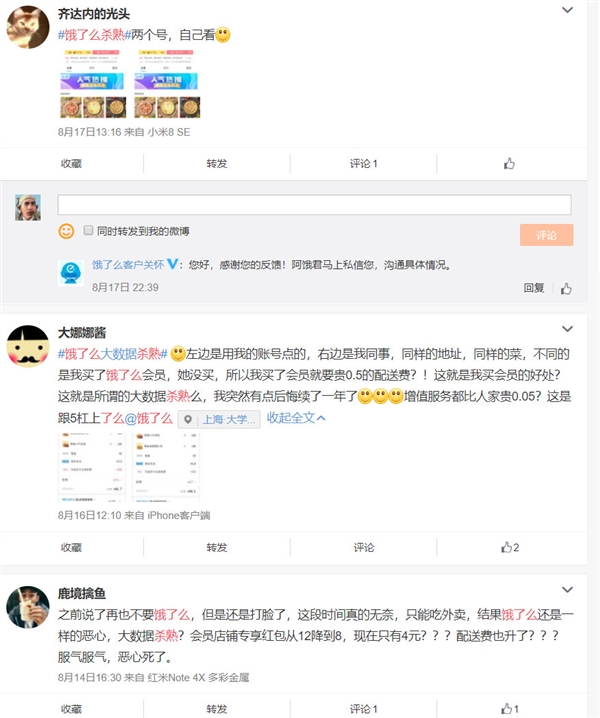This screenshot has width=600, height=718.
Task: Like the comment from 饿了么客户关怀
Action: click(566, 288)
